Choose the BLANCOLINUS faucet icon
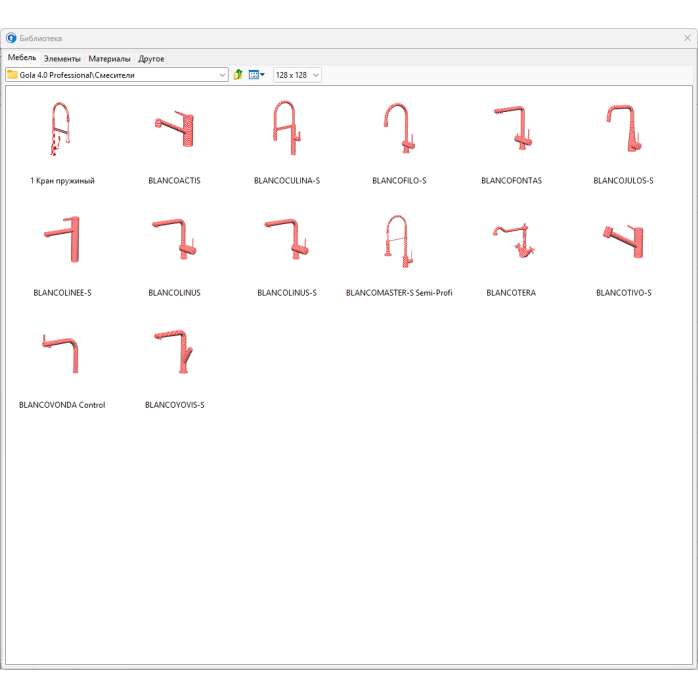The width and height of the screenshot is (698, 698). 174,239
